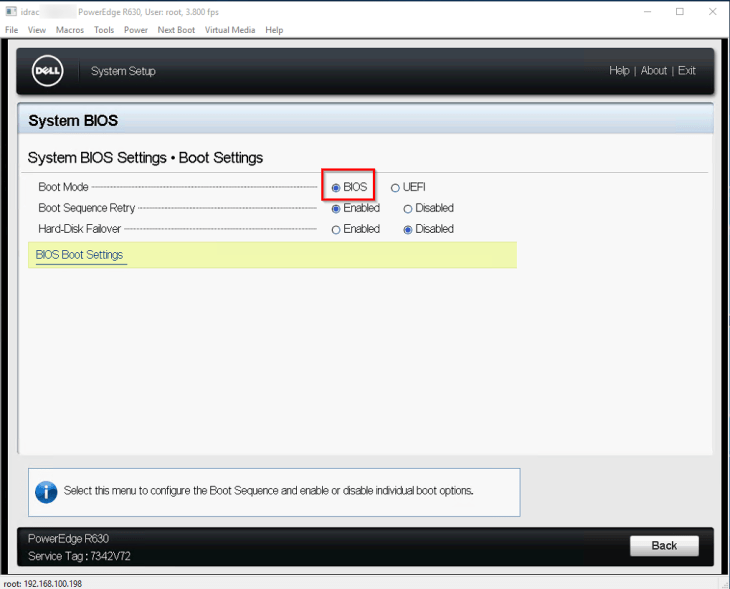Expand the Power menu
This screenshot has width=730, height=589.
(136, 30)
